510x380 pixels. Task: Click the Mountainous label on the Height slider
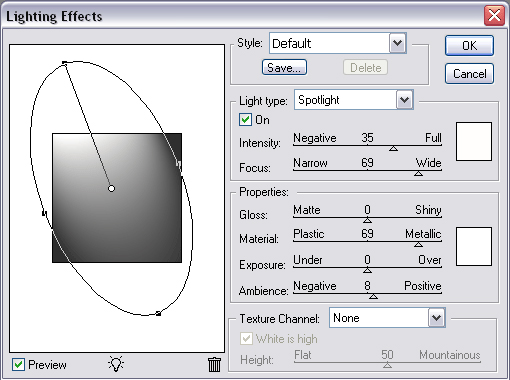(450, 355)
